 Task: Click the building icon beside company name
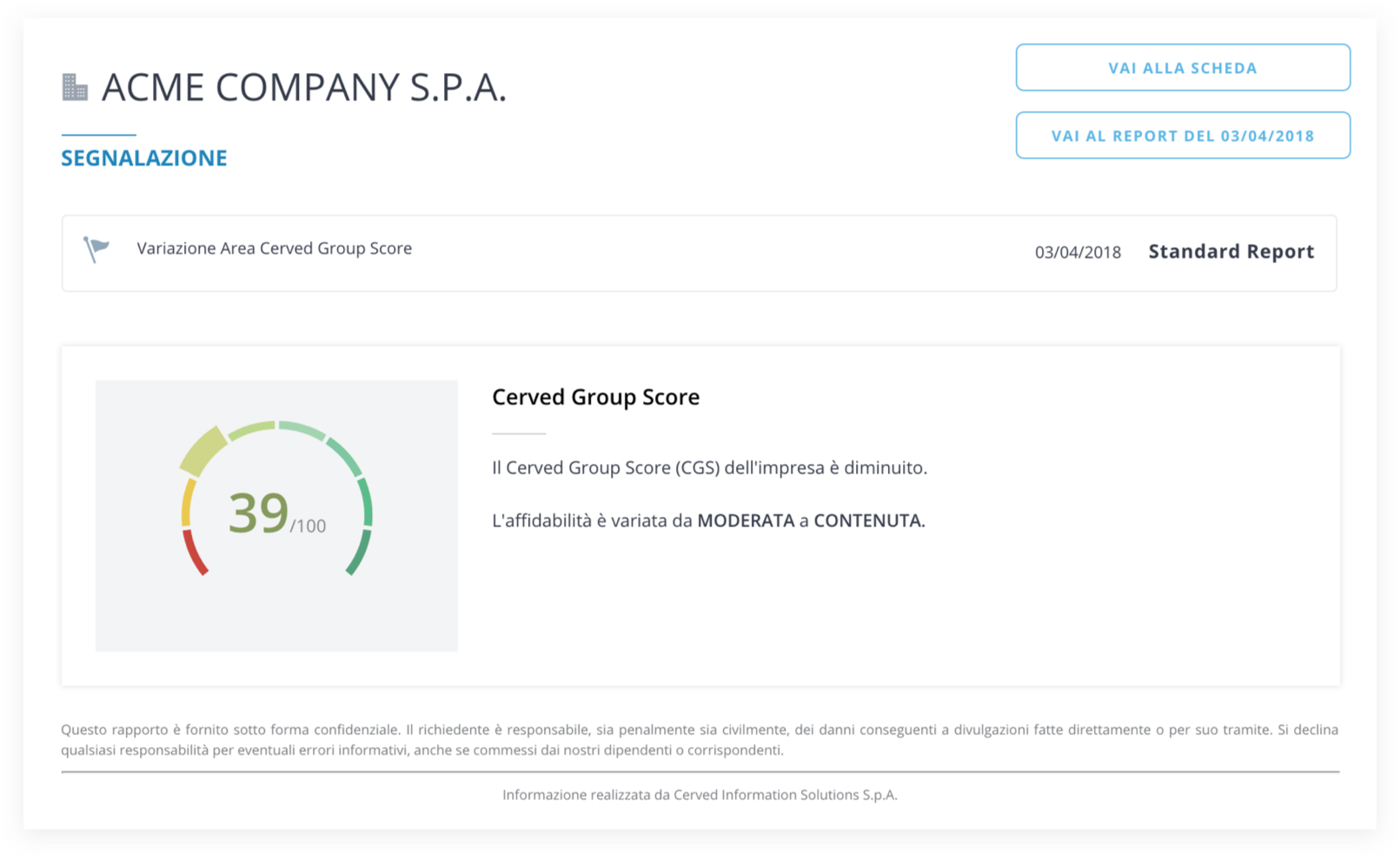click(x=75, y=87)
